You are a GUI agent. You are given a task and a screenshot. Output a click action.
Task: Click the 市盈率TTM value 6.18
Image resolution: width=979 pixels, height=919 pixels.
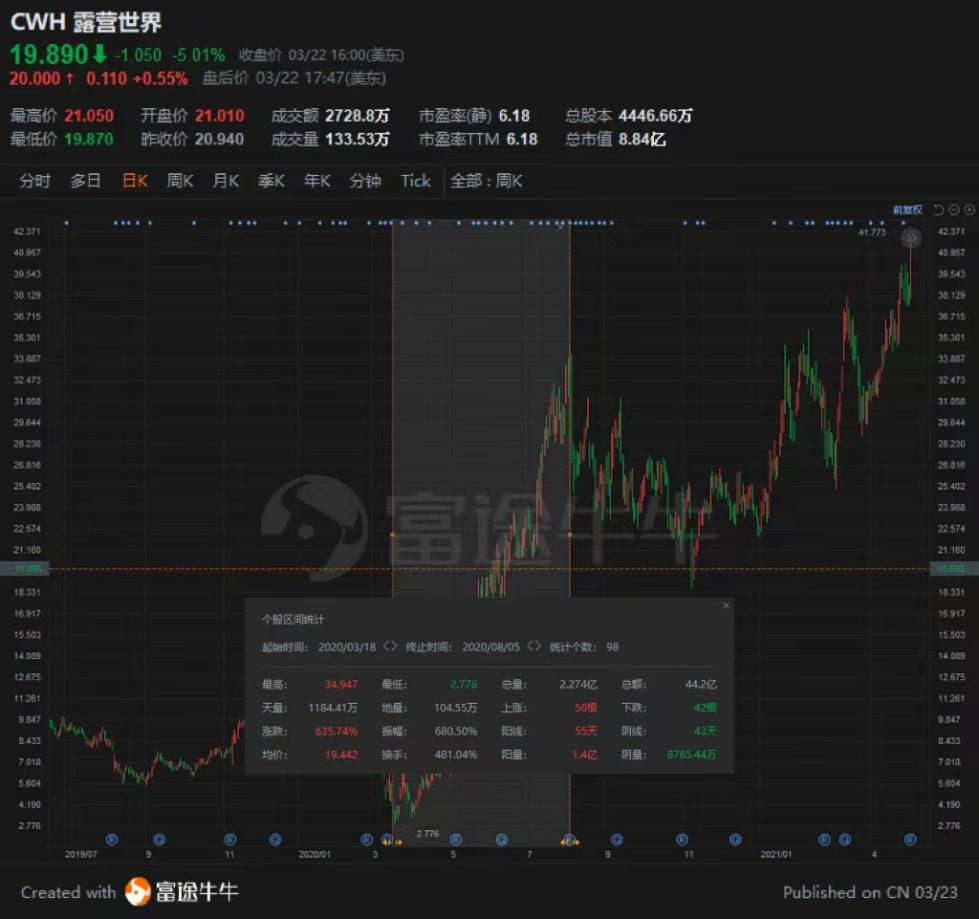point(522,139)
